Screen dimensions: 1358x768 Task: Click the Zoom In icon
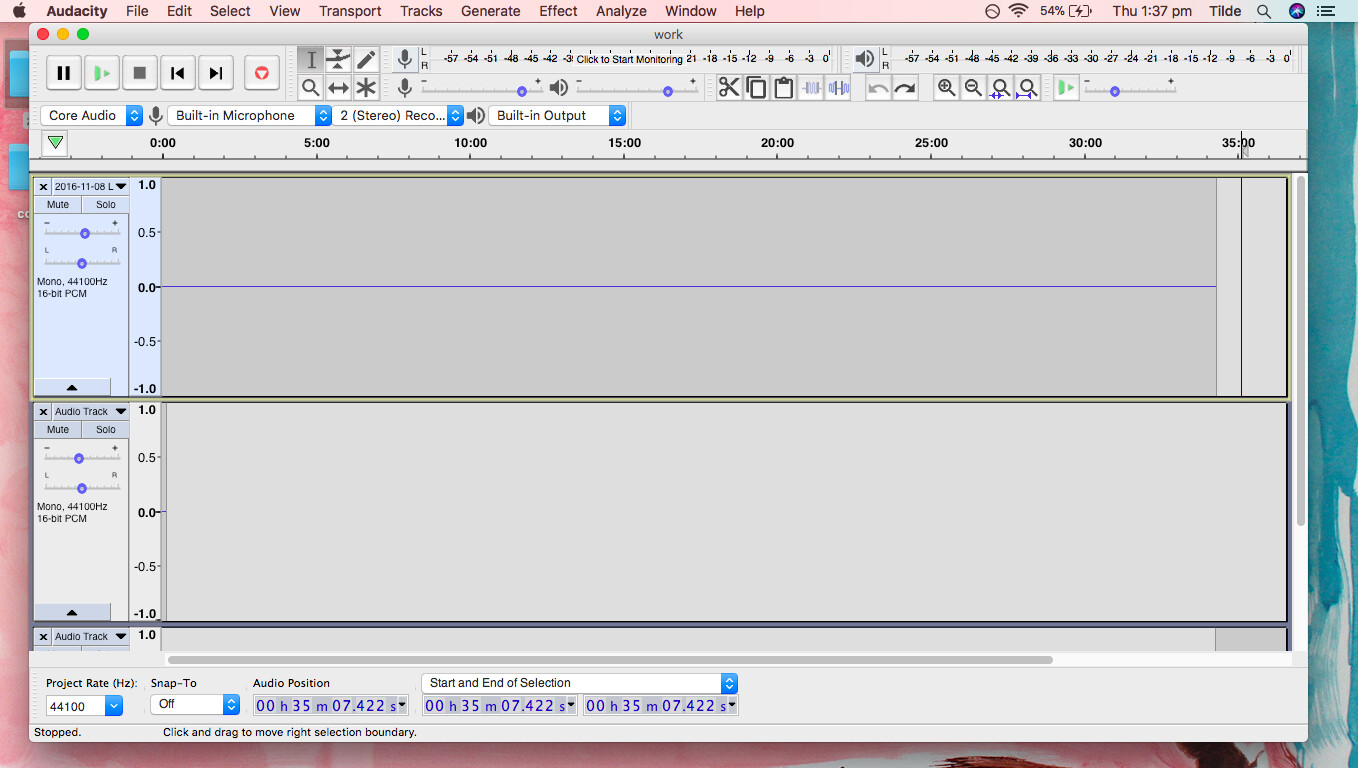(946, 88)
